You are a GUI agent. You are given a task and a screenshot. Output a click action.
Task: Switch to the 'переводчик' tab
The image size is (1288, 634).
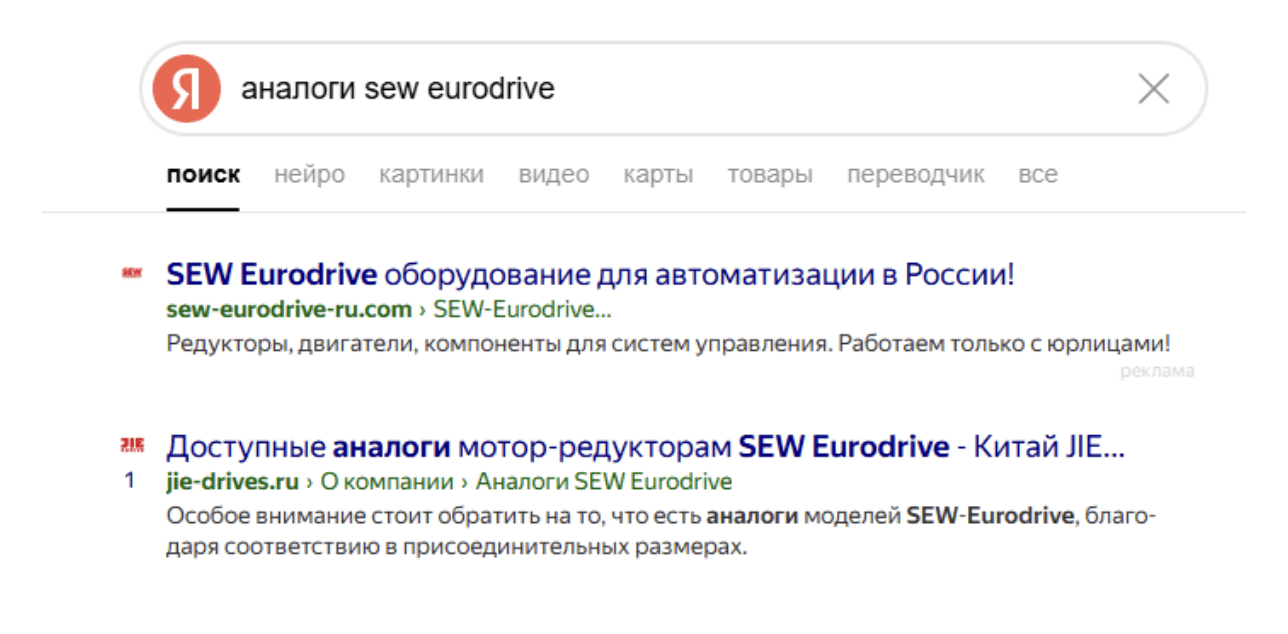click(915, 175)
